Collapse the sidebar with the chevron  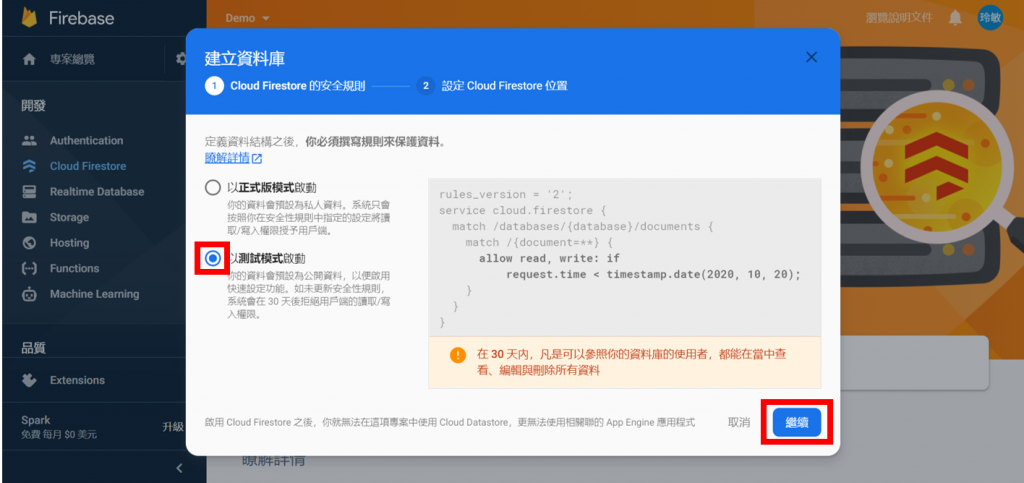click(x=180, y=468)
